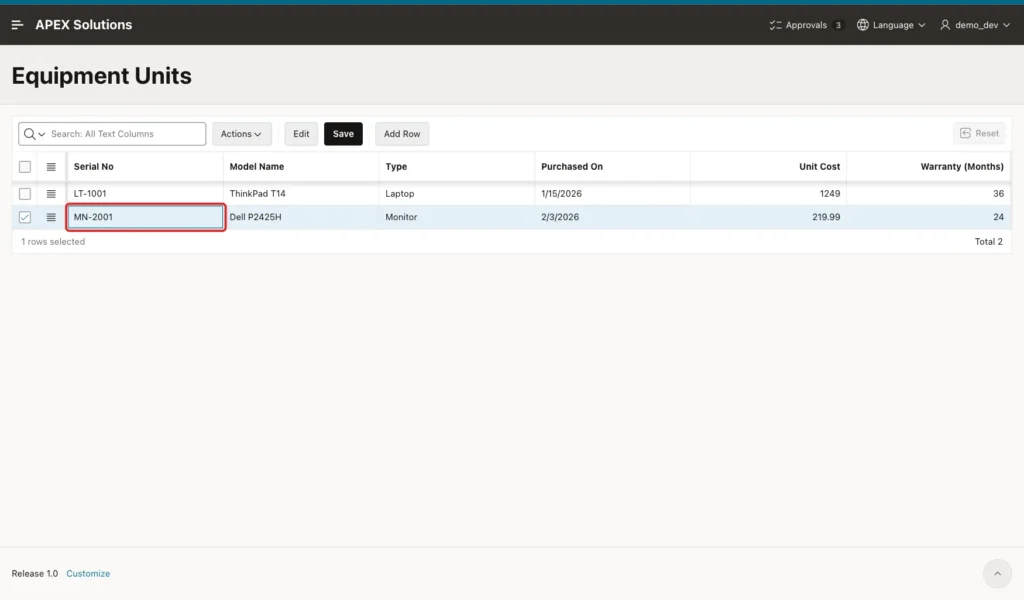Click the scroll-to-top arrow button
Image resolution: width=1024 pixels, height=600 pixels.
[x=997, y=574]
